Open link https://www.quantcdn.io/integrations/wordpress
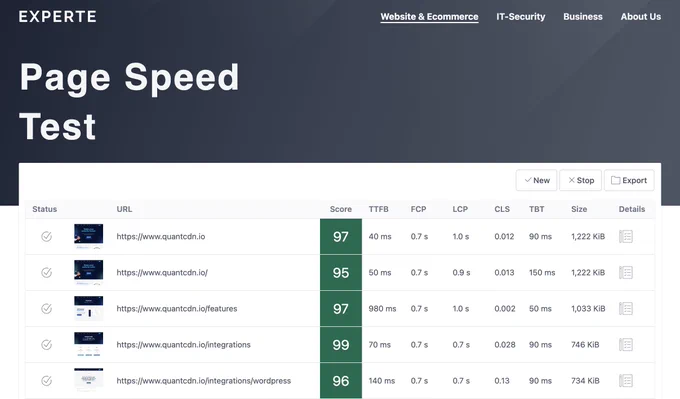Image resolution: width=680 pixels, height=399 pixels. click(203, 380)
